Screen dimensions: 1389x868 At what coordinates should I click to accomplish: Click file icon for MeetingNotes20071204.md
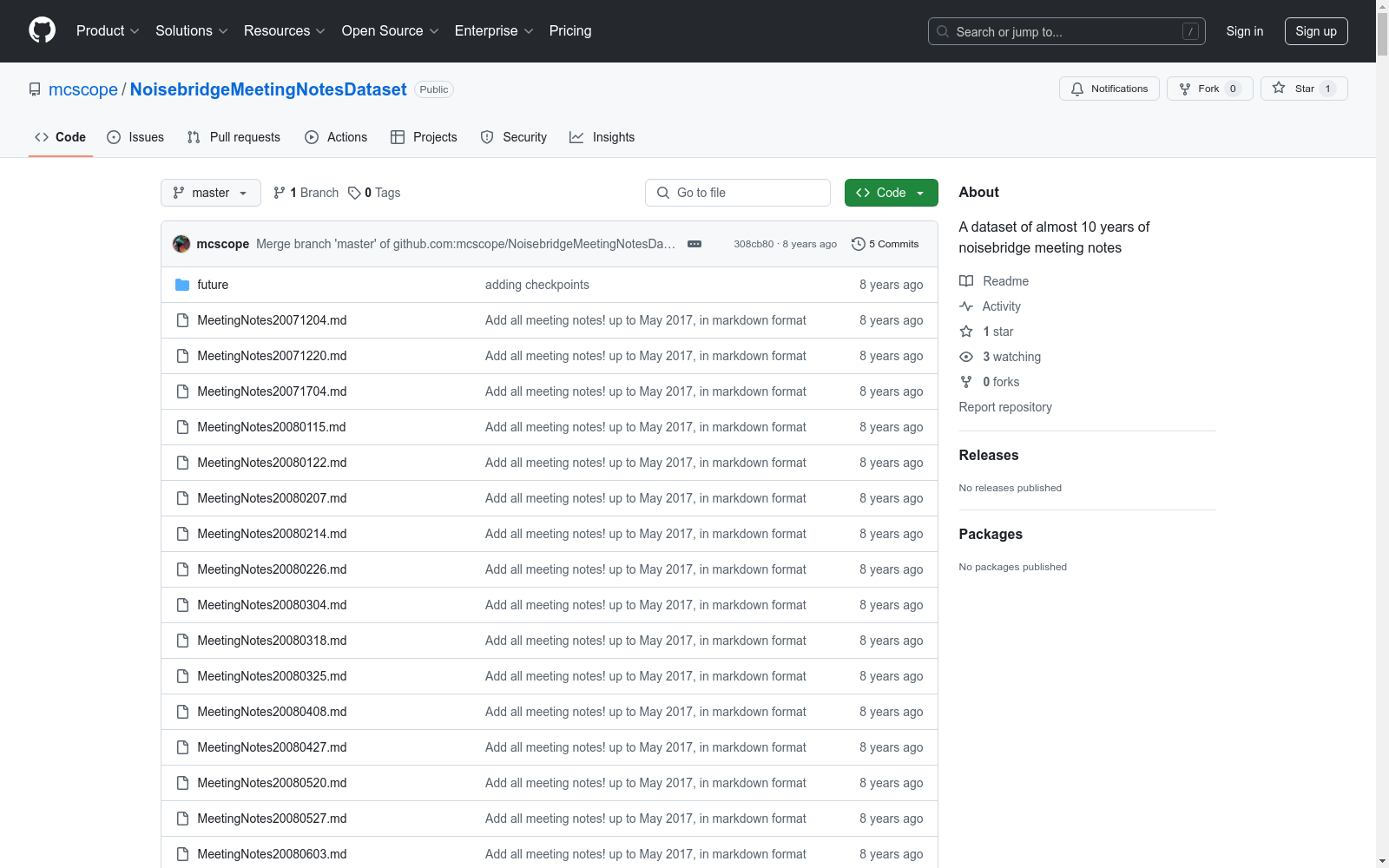182,320
